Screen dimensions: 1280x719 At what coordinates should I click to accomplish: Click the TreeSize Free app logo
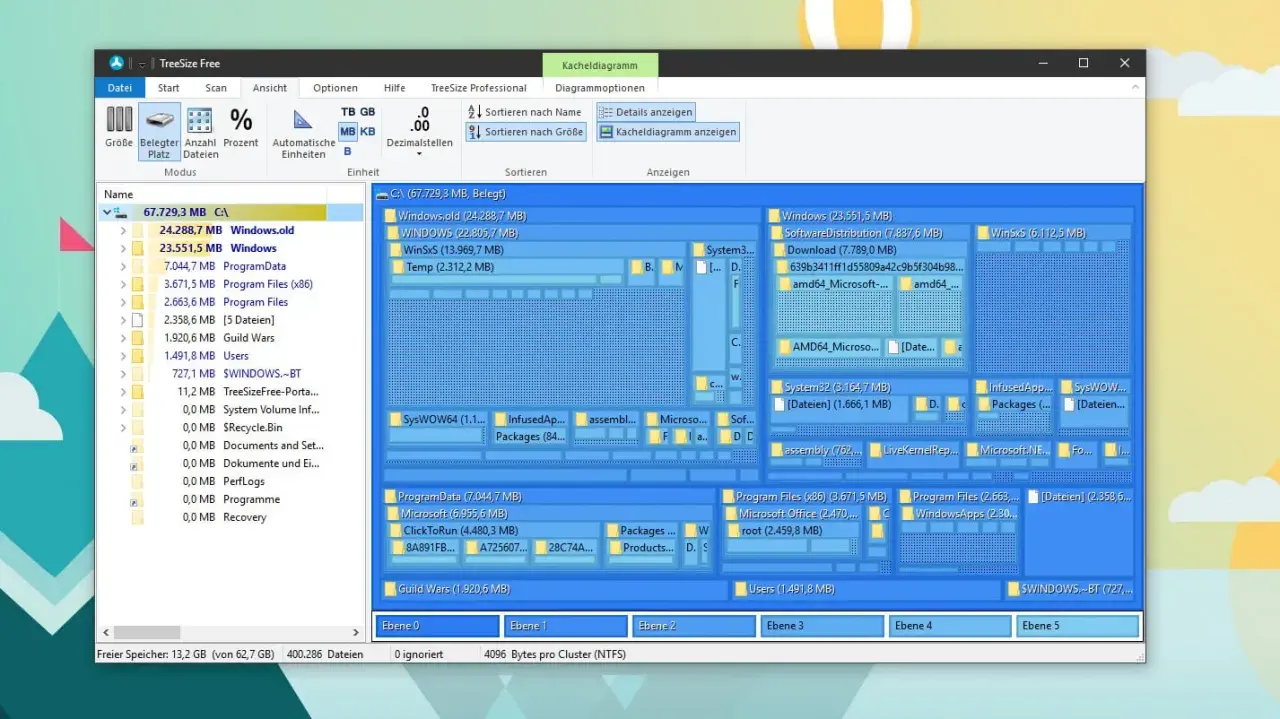pyautogui.click(x=118, y=63)
